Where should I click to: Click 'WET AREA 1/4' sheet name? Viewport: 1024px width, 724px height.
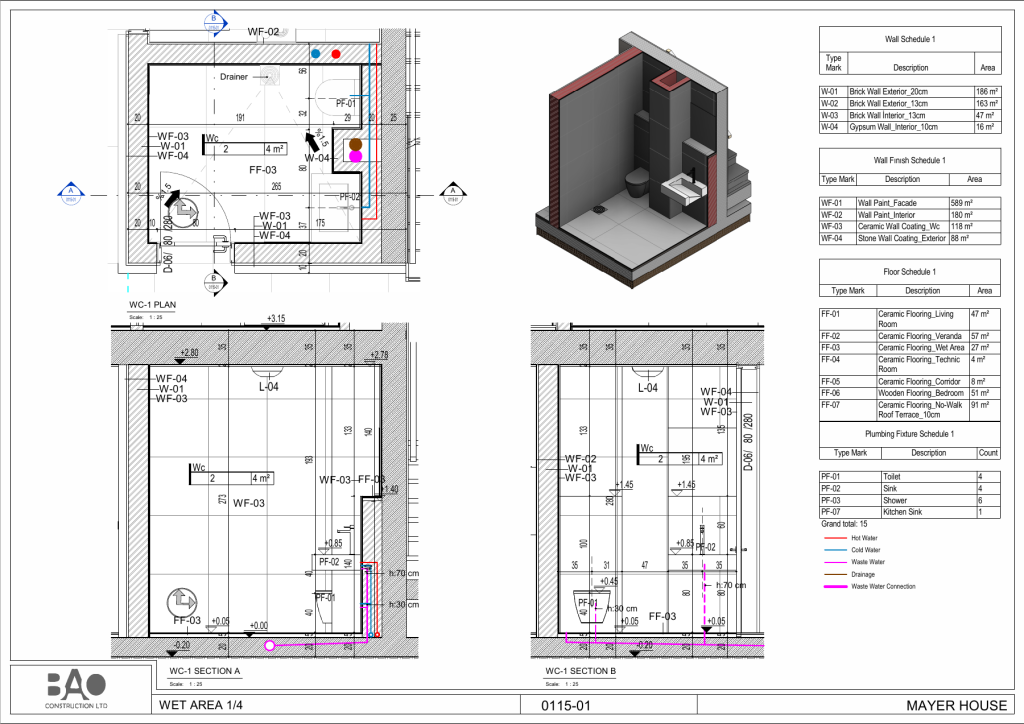pyautogui.click(x=200, y=705)
